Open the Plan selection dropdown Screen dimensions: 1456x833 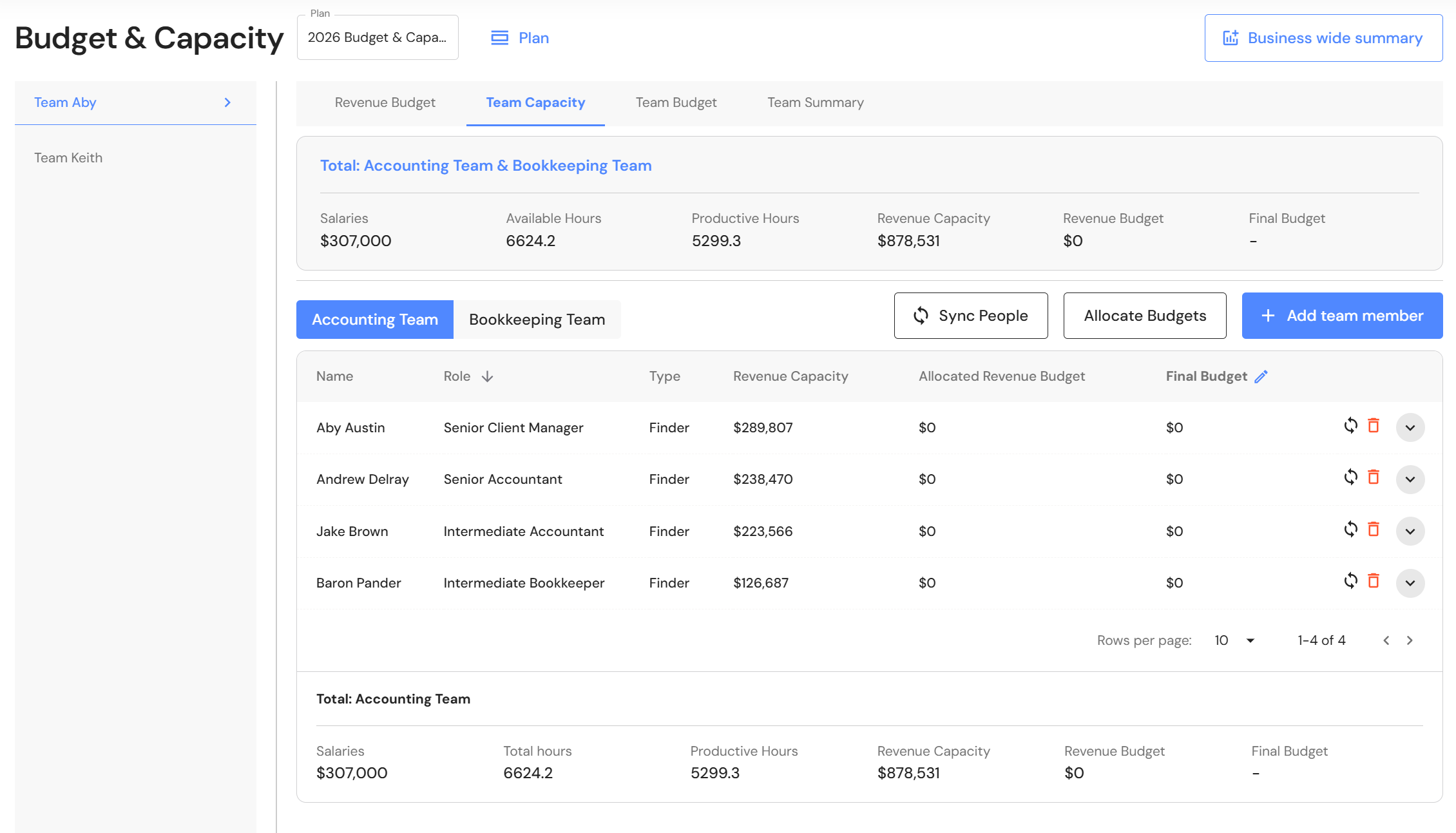tap(377, 37)
